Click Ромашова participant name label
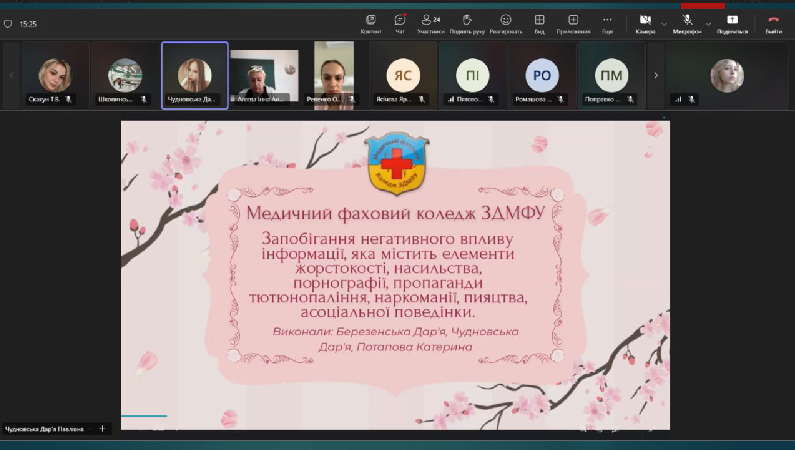The height and width of the screenshot is (450, 795). [x=532, y=99]
